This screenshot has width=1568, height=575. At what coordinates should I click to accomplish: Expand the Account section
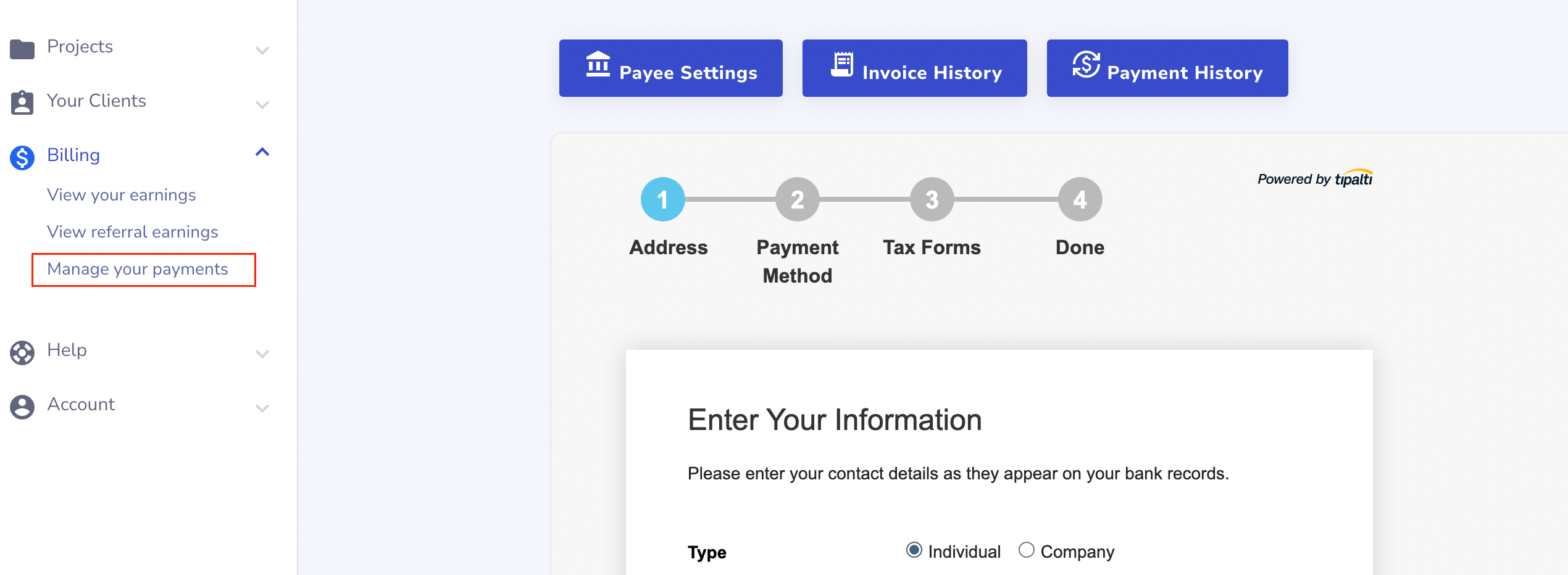(x=263, y=407)
